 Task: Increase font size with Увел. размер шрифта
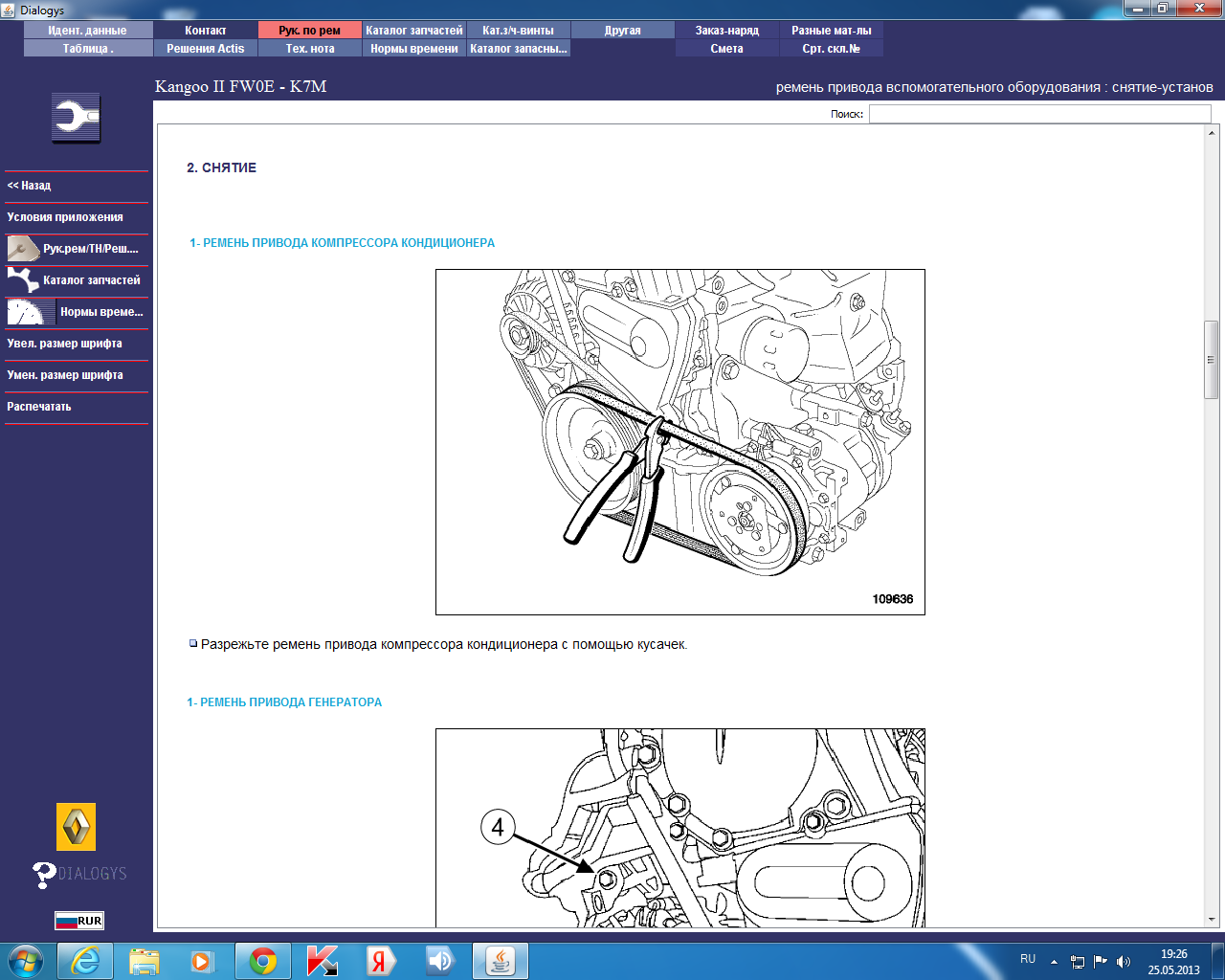[x=77, y=344]
